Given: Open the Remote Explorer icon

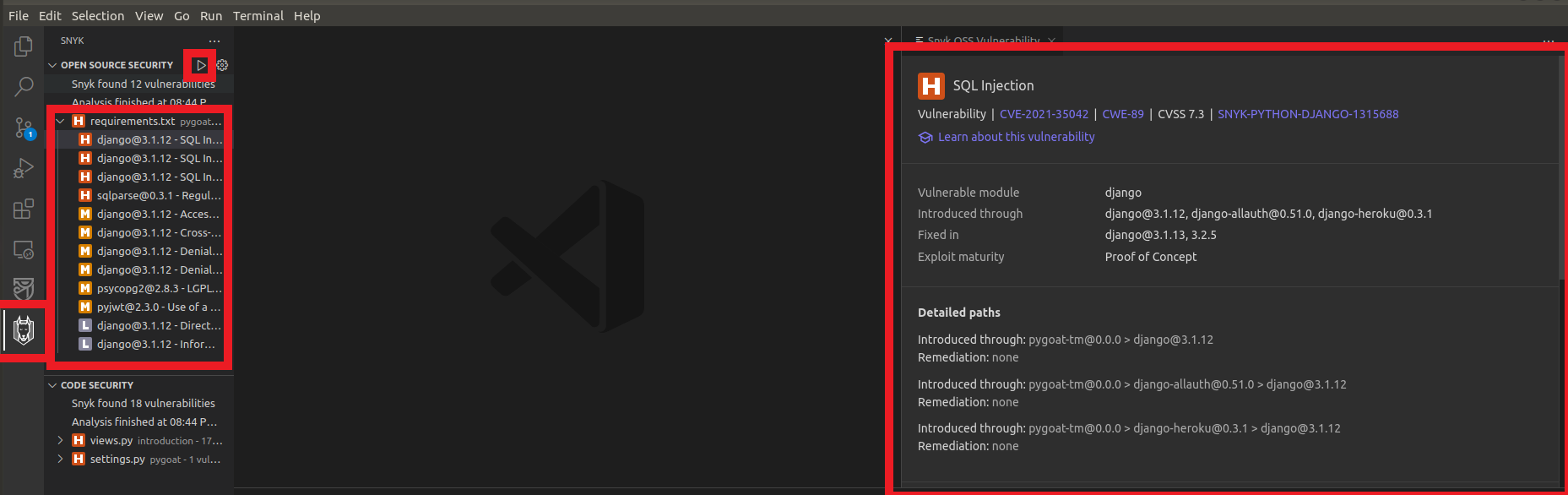Looking at the screenshot, I should click(x=23, y=249).
